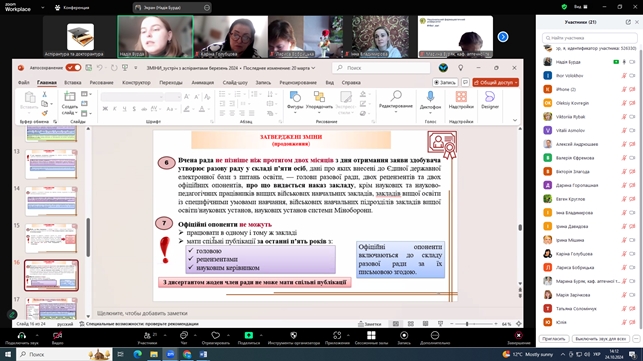Click Выключить звук для всех button
Viewport: 643px width, 361px height.
point(600,339)
